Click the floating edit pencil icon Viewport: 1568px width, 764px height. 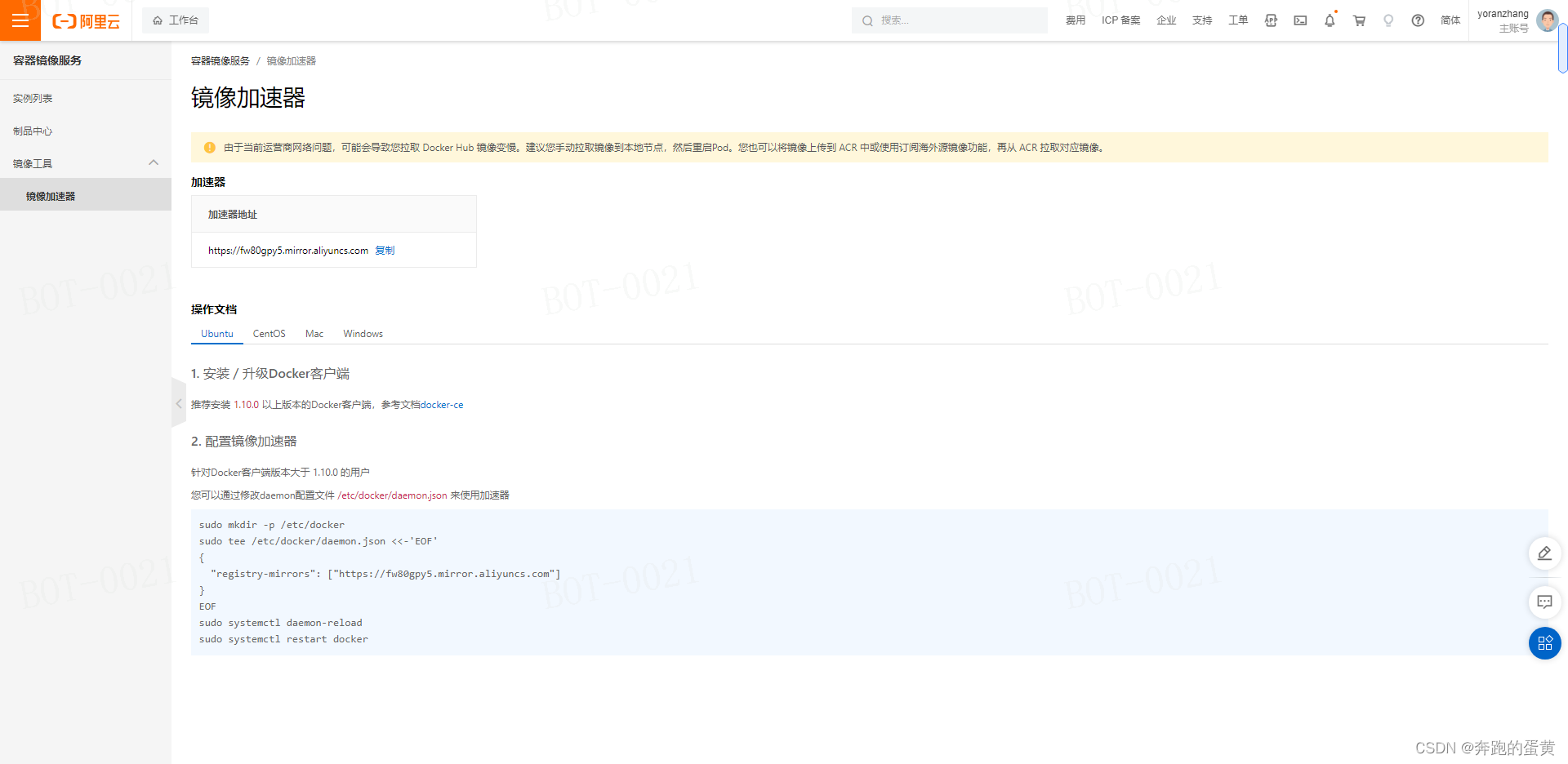[x=1544, y=553]
